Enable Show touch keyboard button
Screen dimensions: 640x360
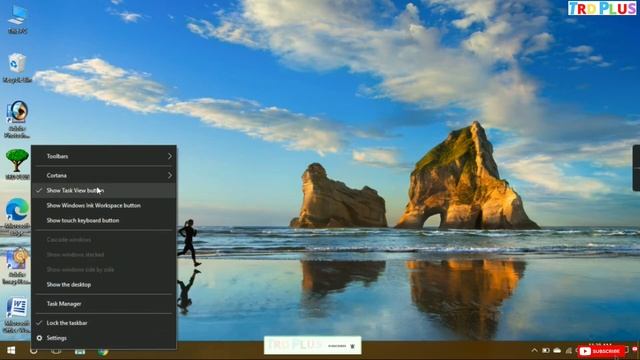click(x=104, y=220)
